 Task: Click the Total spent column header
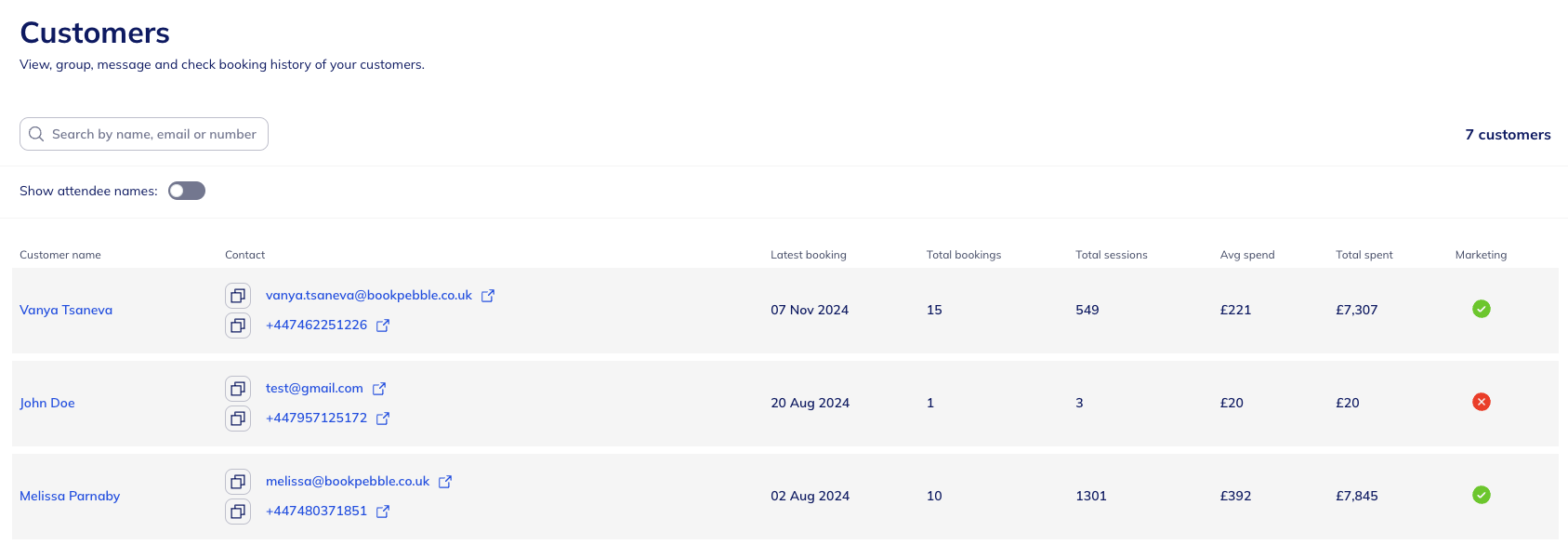click(x=1364, y=255)
